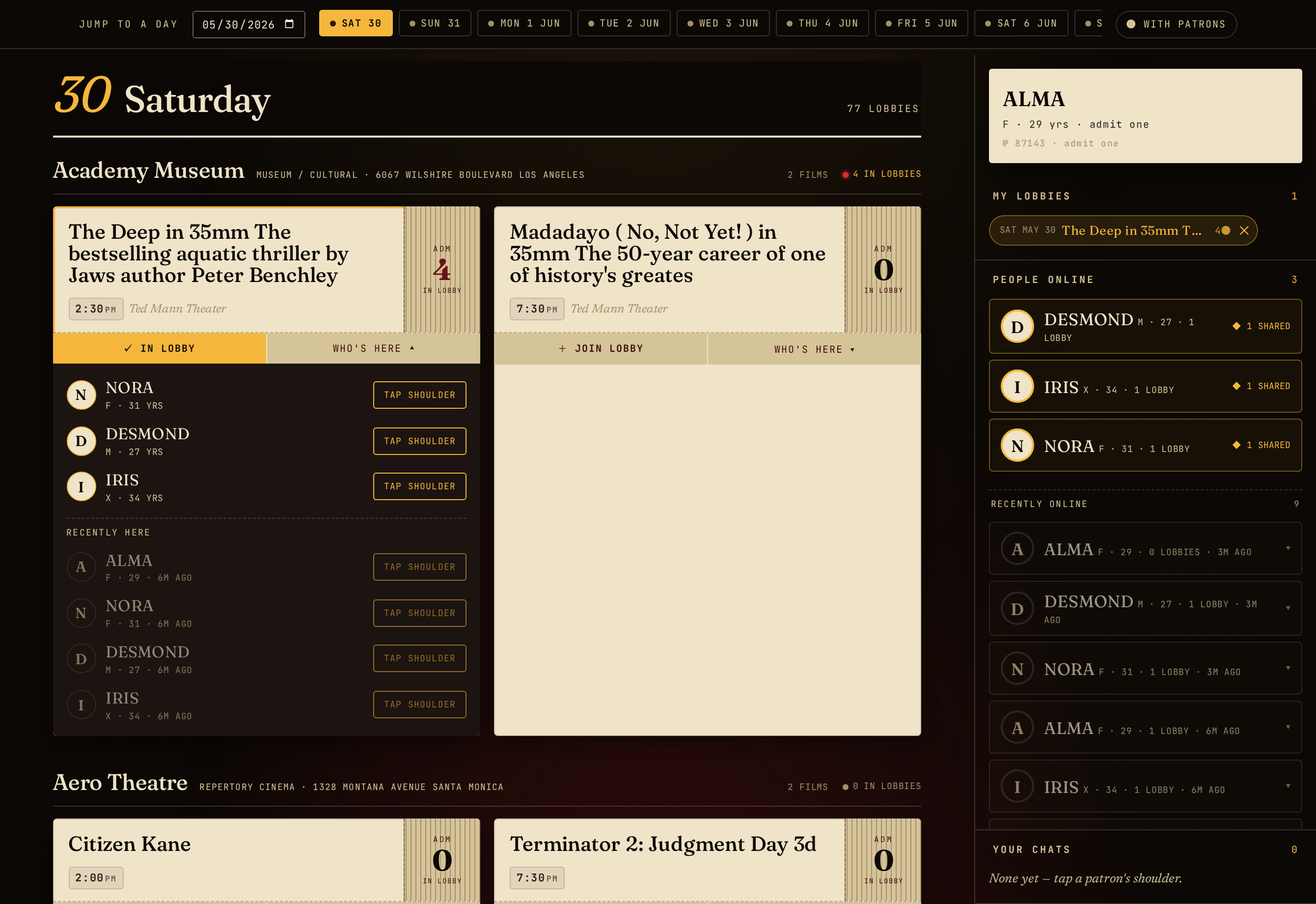
Task: Tap Shoulder of Nora in lobby
Action: pos(420,395)
